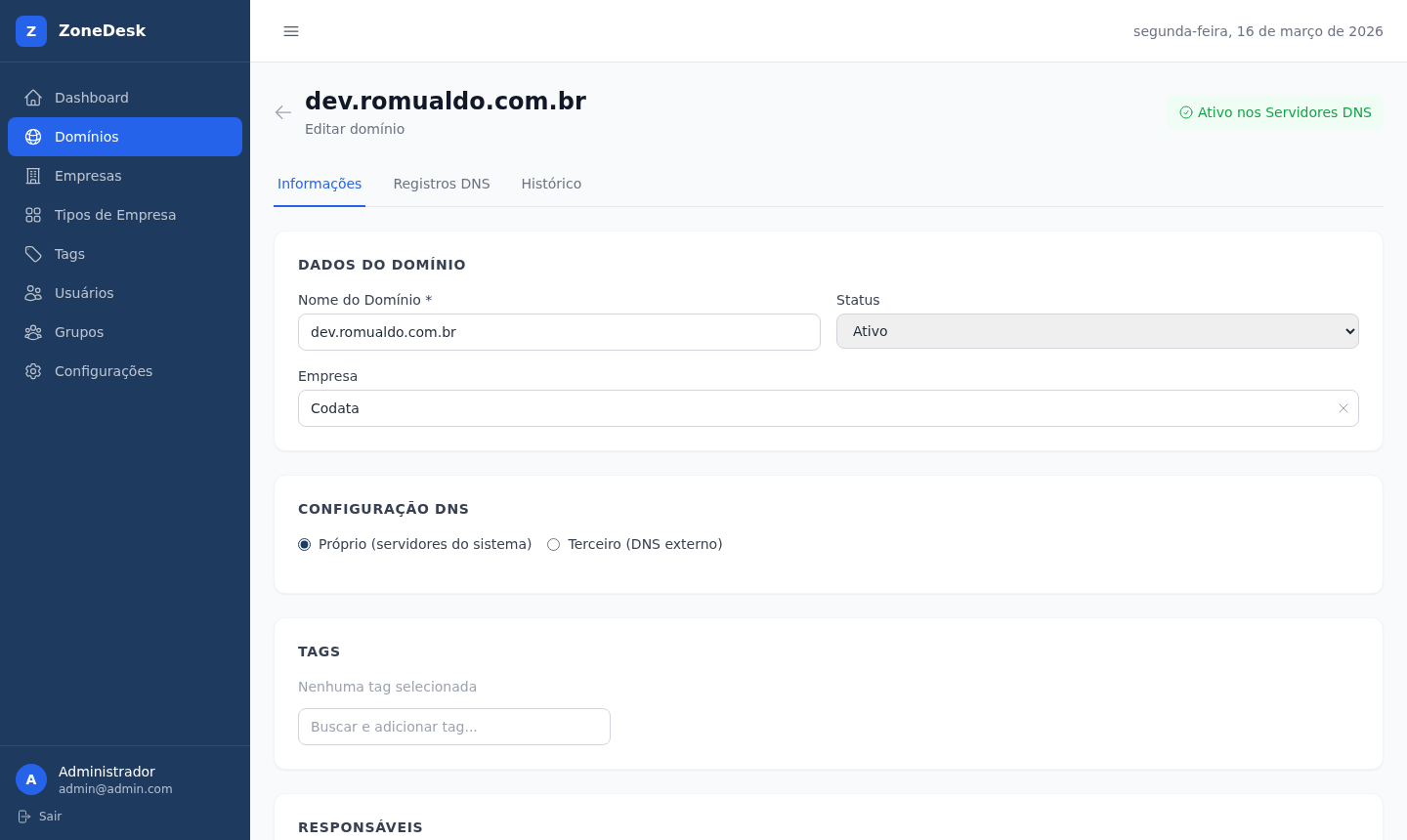Screen dimensions: 1407x840
Task: Open the admin avatar at sidebar bottom
Action: [31, 779]
